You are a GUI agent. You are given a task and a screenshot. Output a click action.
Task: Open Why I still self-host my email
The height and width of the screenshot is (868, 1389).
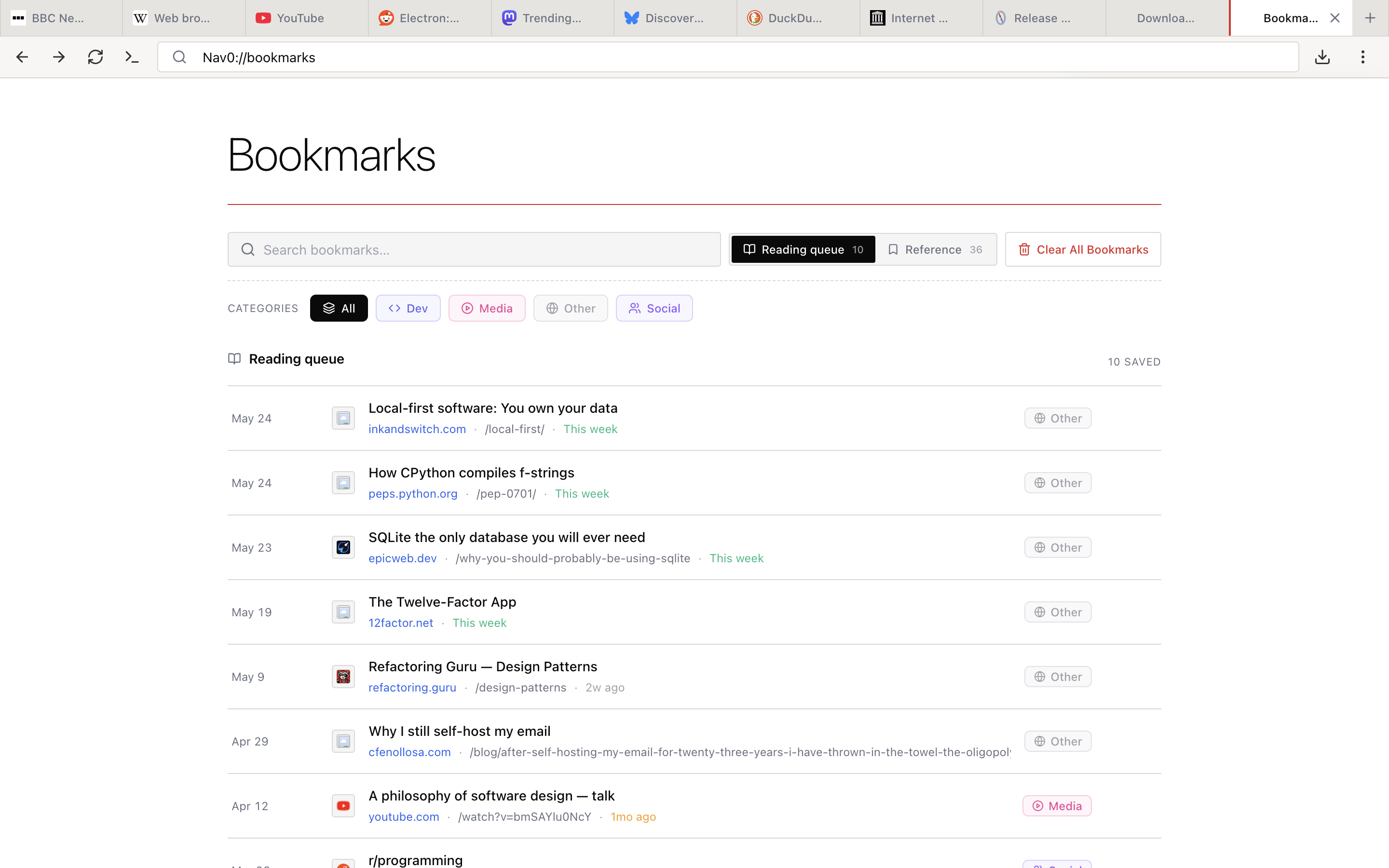point(459,731)
